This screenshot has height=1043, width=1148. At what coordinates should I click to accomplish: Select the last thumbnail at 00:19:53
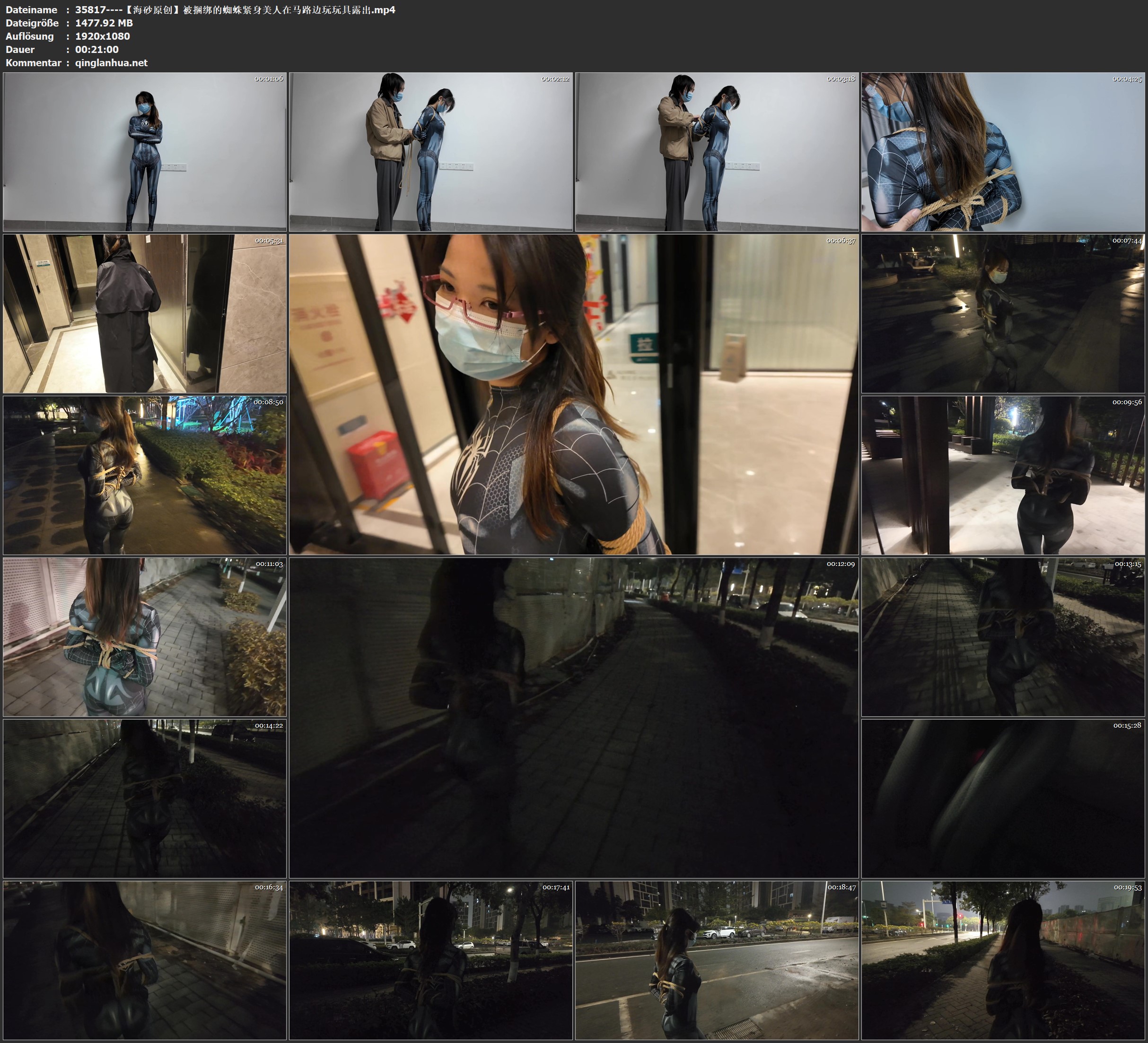1003,960
